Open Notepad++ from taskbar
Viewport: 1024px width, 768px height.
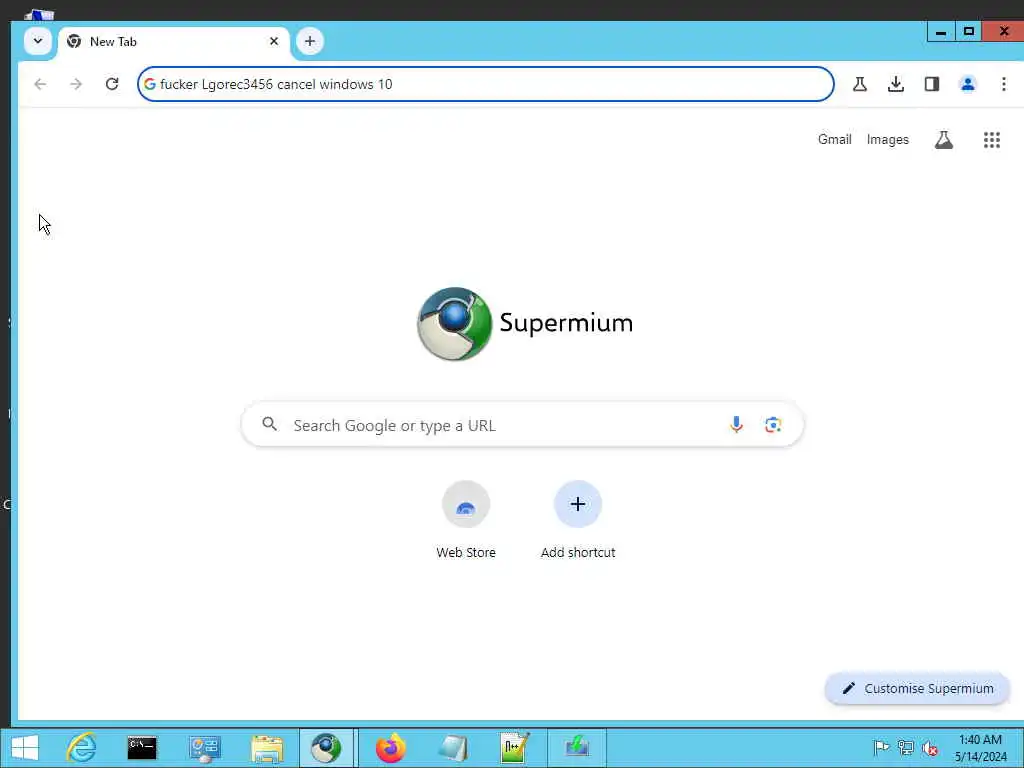[x=514, y=748]
